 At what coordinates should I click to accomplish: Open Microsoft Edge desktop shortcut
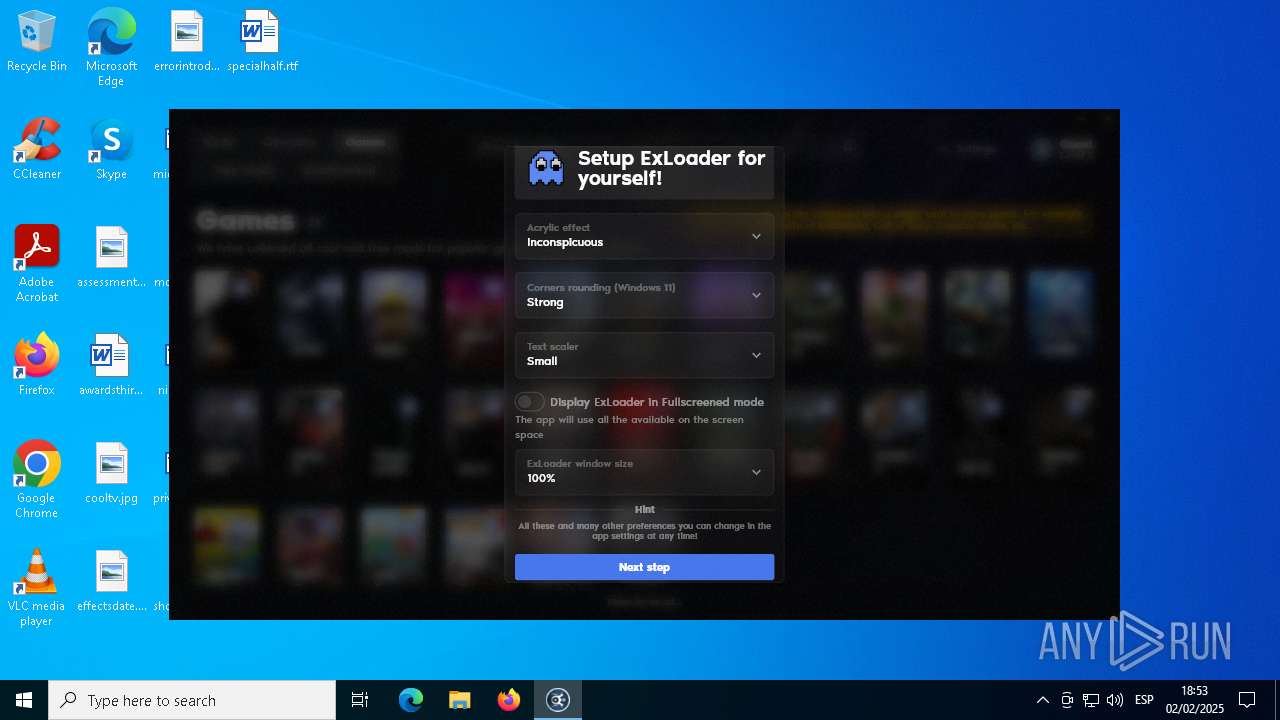[111, 48]
